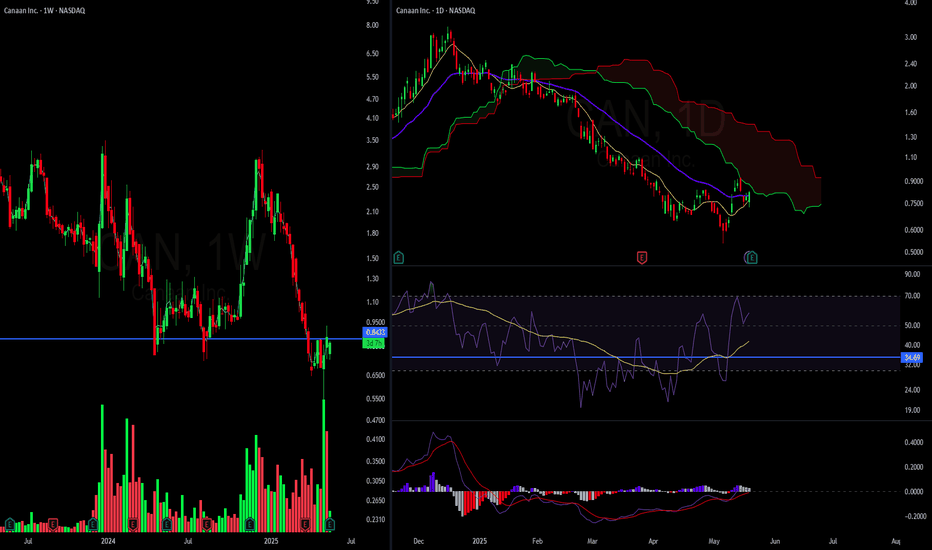
Task: Click the May label on daily time axis
Action: click(714, 541)
